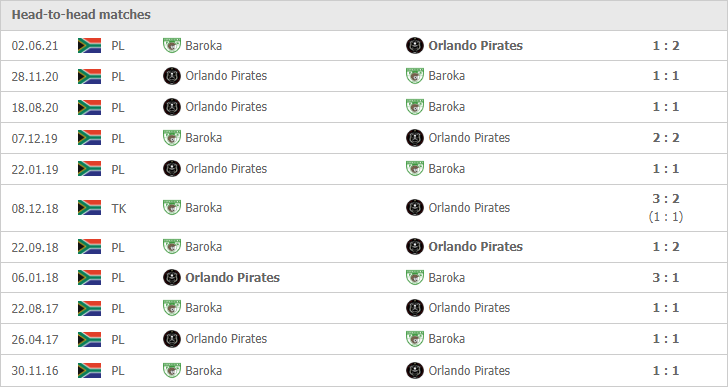Click South Africa flag in 08.12.18 row
728x387 pixels.
(89, 208)
